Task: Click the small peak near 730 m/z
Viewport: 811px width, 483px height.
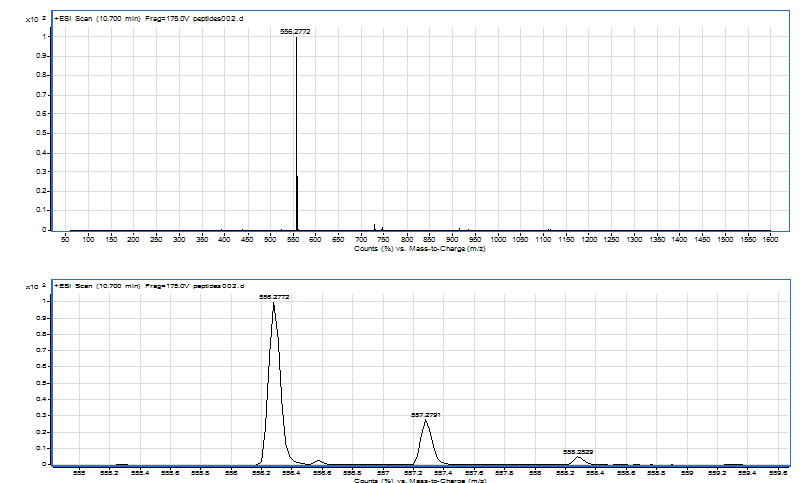Action: pyautogui.click(x=374, y=226)
